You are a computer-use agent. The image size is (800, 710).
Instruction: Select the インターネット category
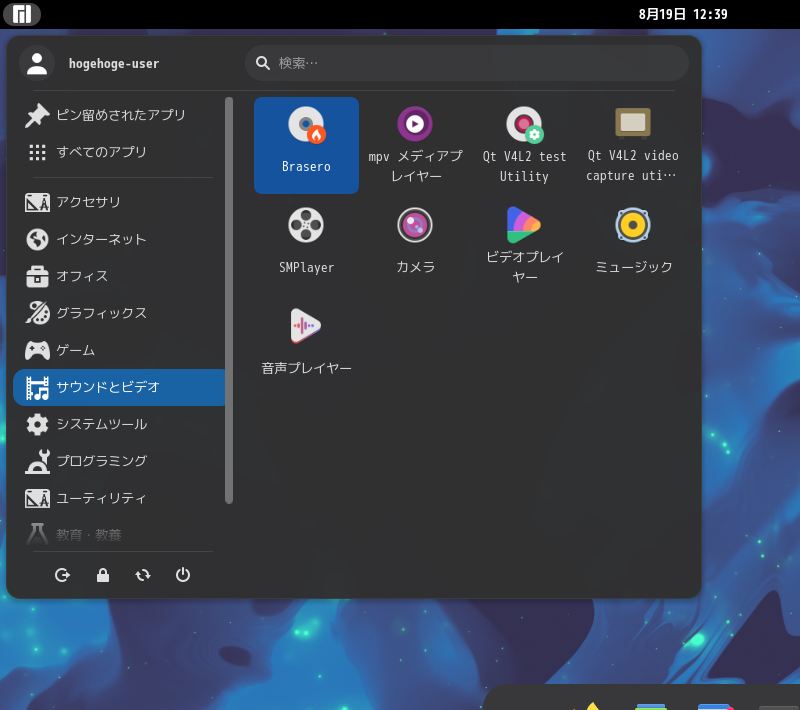click(119, 239)
